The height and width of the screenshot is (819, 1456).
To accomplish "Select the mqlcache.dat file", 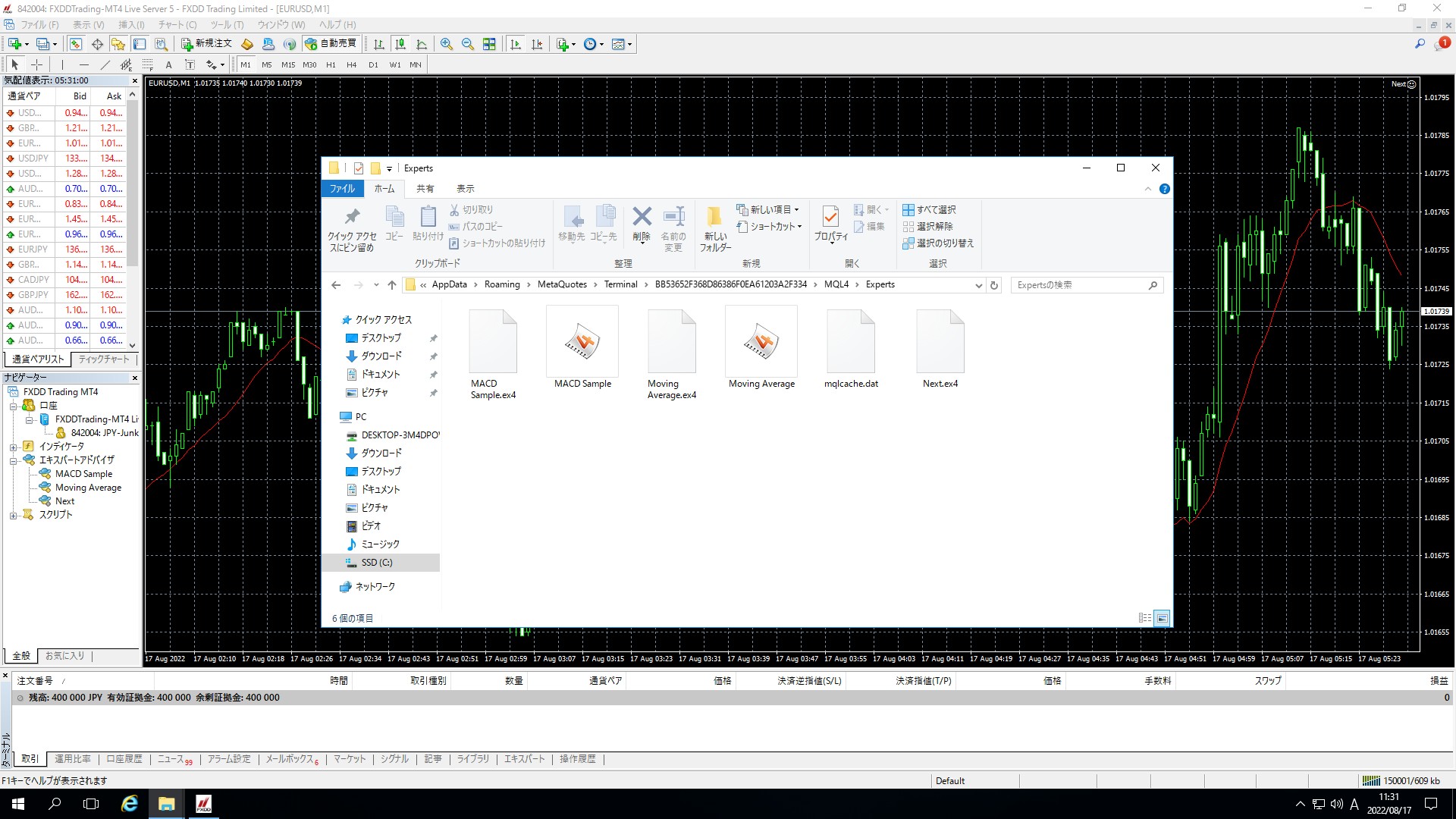I will coord(851,349).
